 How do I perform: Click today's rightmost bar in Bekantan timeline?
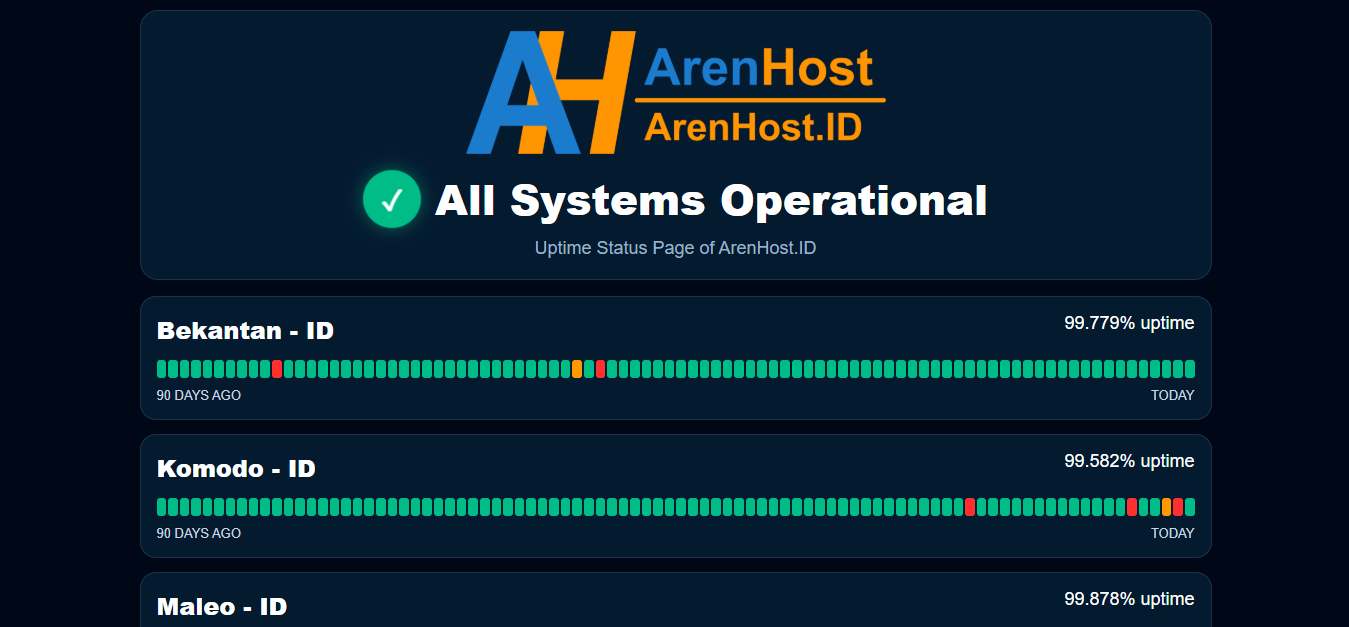click(x=1190, y=369)
